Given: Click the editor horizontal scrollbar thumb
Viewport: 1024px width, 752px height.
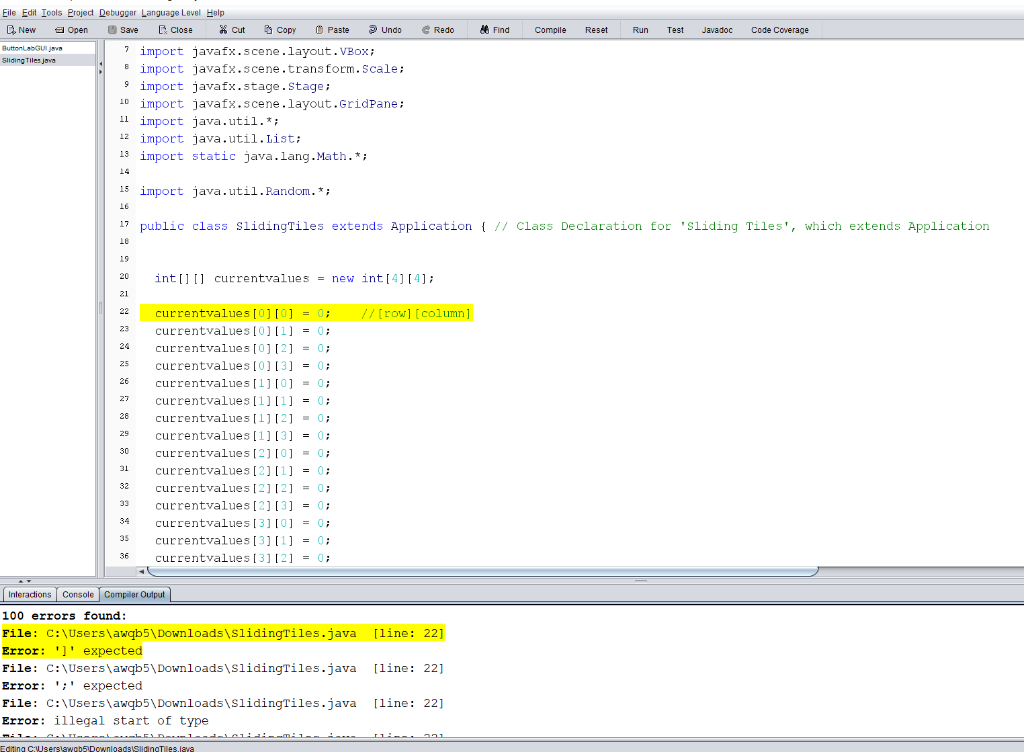Looking at the screenshot, I should [x=482, y=571].
